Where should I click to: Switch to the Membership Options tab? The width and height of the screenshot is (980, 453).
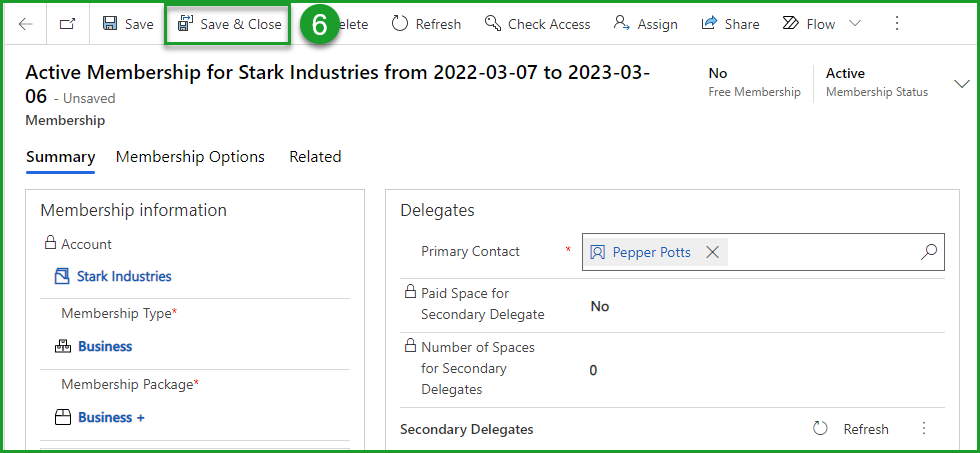tap(190, 157)
